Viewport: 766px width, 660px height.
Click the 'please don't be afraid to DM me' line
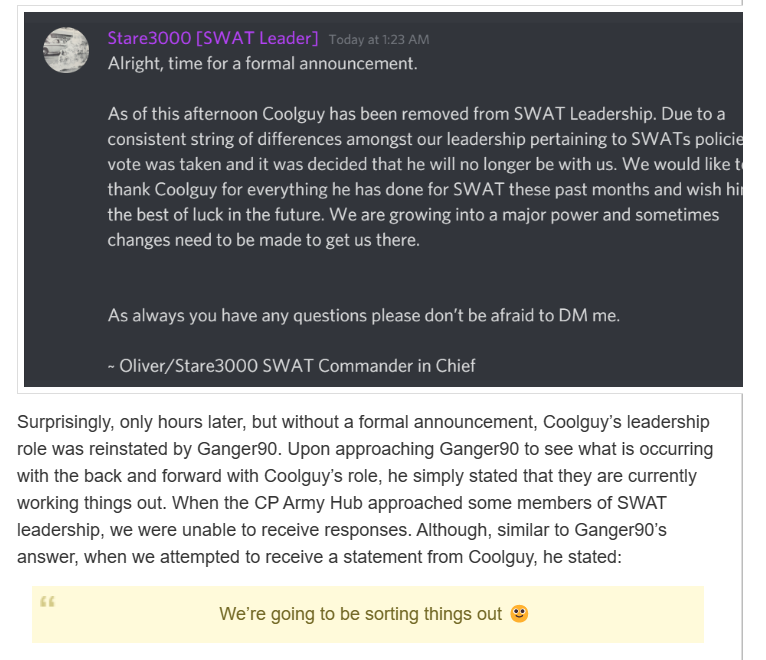[x=363, y=315]
